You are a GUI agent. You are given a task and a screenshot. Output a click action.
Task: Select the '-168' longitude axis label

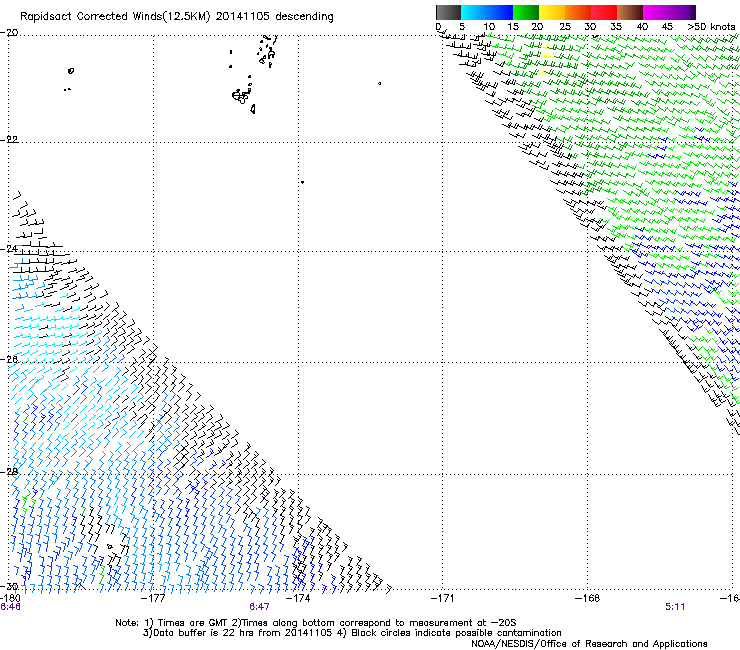click(x=588, y=598)
